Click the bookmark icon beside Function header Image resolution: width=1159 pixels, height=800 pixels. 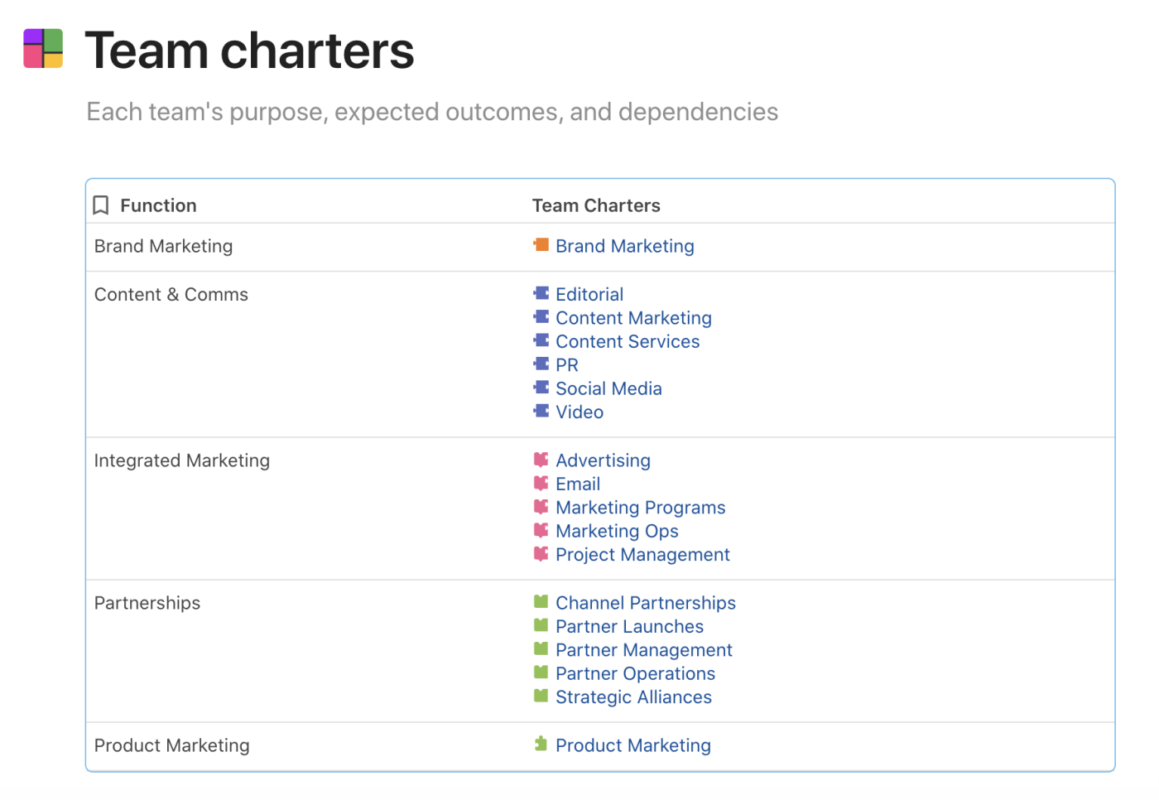(101, 206)
